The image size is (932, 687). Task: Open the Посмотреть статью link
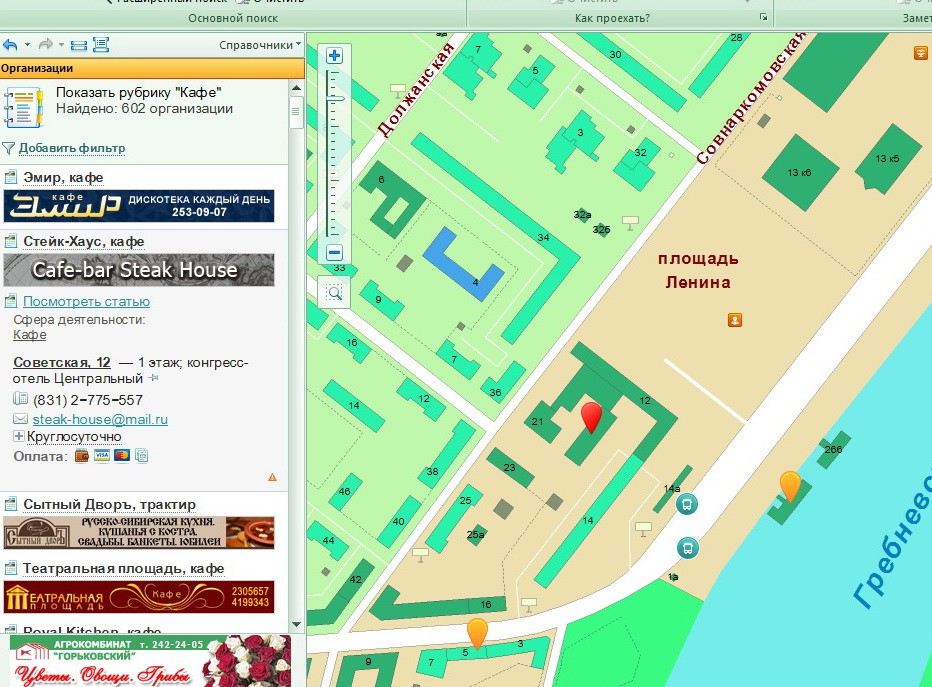86,301
